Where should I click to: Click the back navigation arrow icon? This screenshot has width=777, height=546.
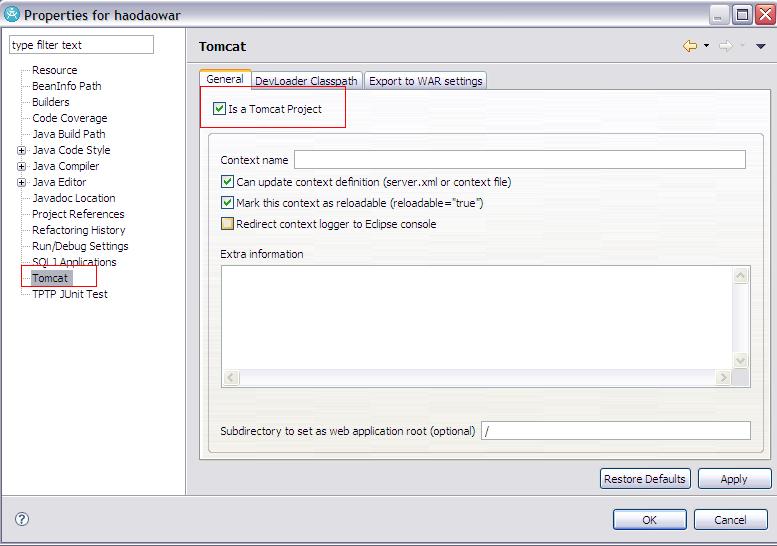690,46
